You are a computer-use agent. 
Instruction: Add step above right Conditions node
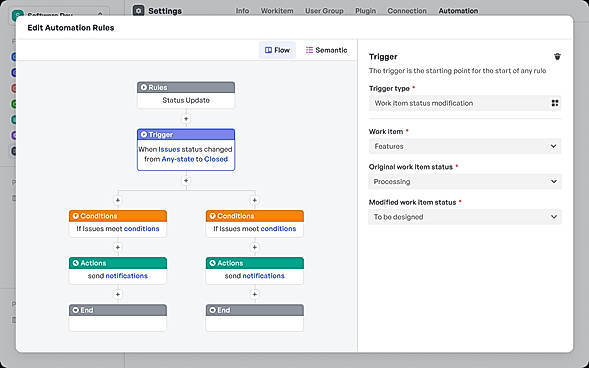[254, 200]
